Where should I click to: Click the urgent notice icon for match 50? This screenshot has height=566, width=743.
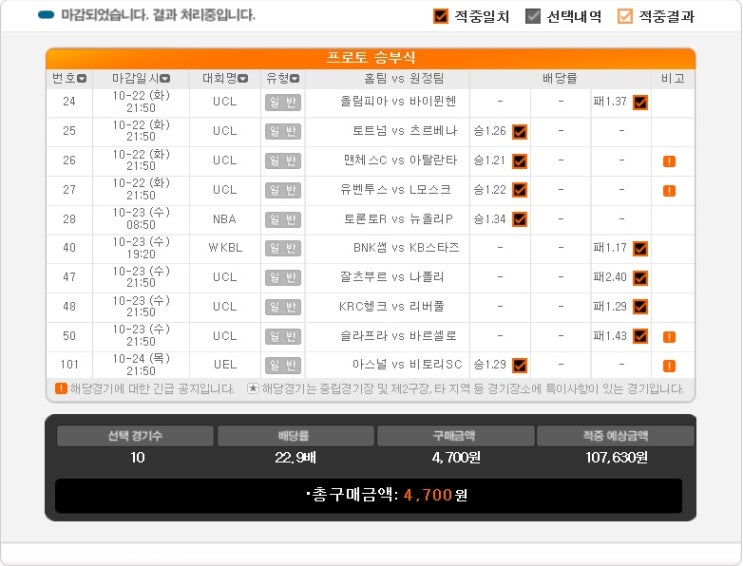point(669,337)
